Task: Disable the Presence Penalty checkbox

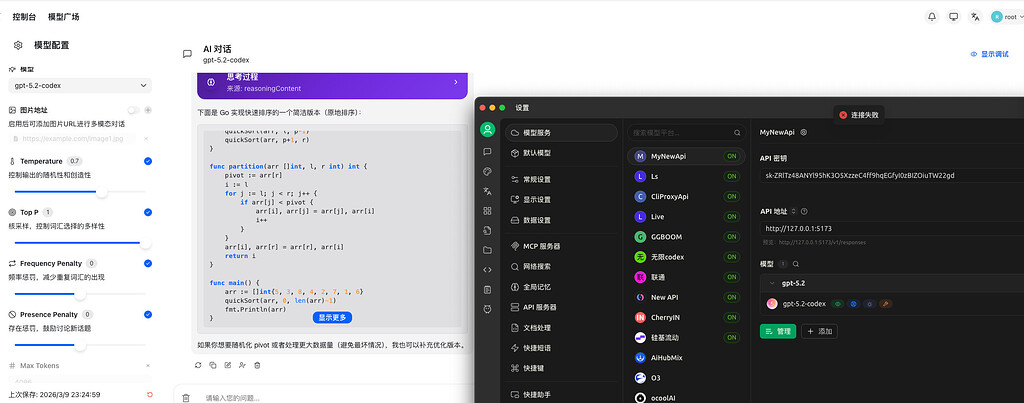Action: pos(148,314)
